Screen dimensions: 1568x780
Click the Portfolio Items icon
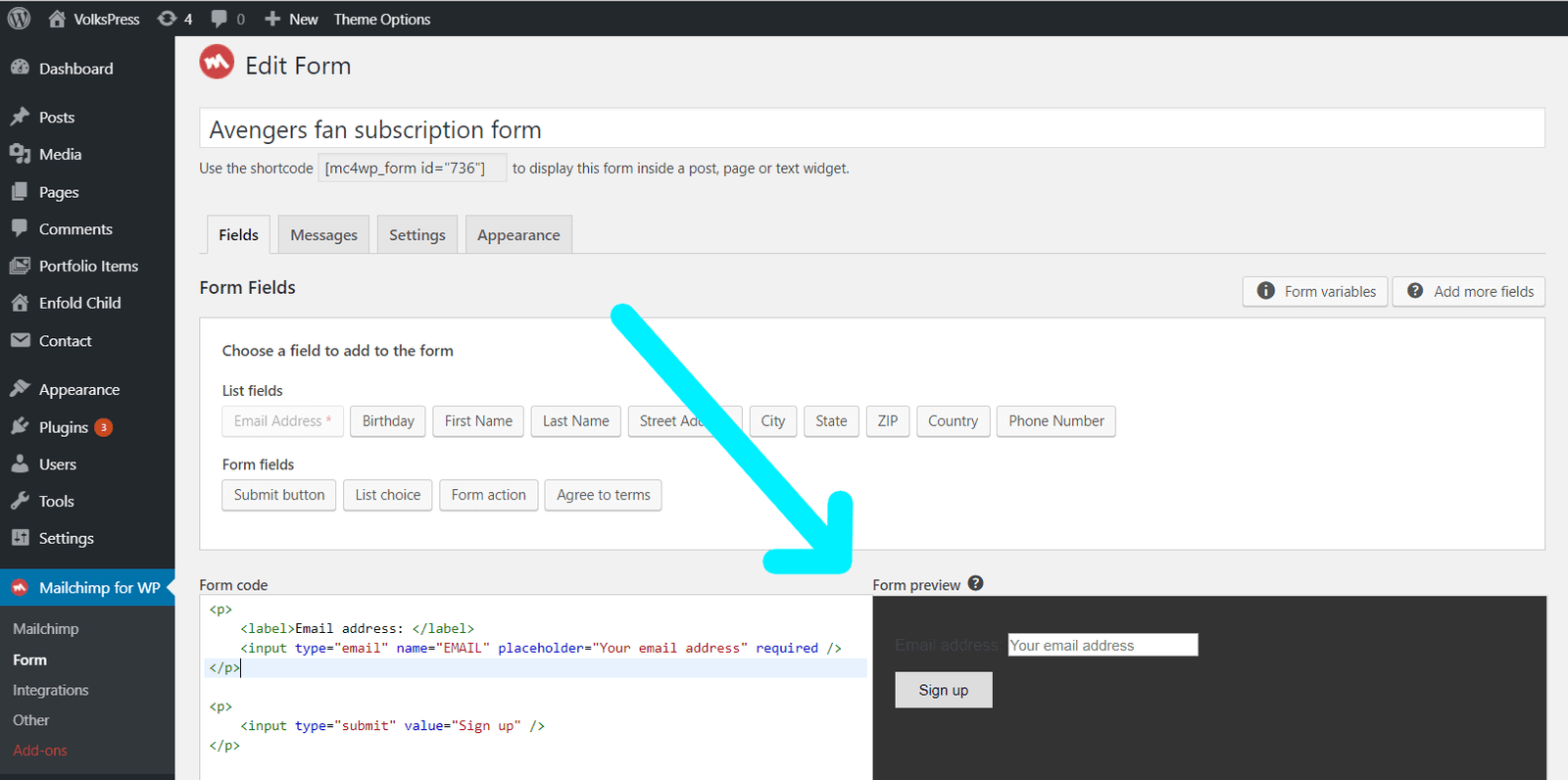coord(20,266)
